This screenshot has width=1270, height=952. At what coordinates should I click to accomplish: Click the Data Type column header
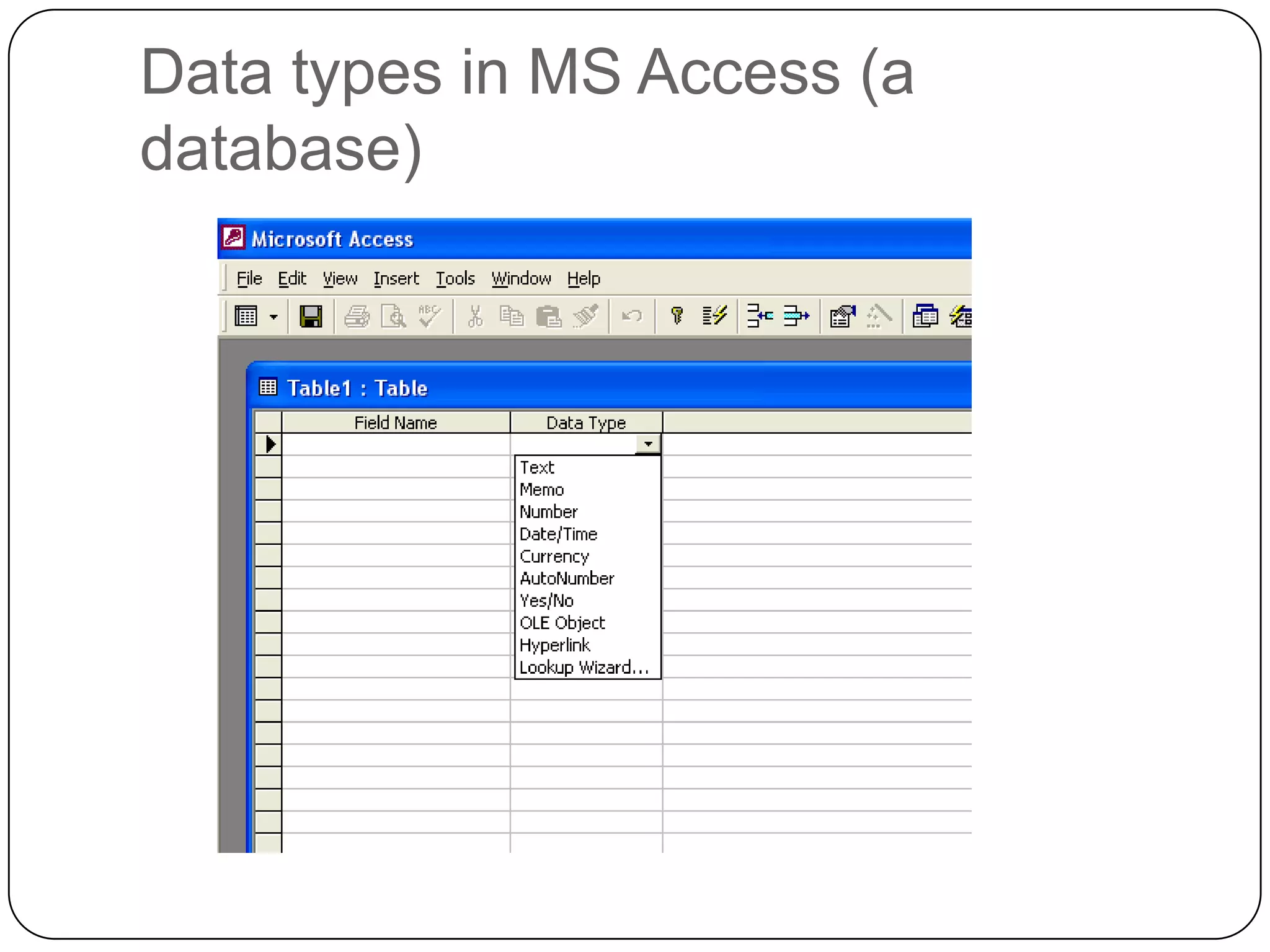(586, 423)
